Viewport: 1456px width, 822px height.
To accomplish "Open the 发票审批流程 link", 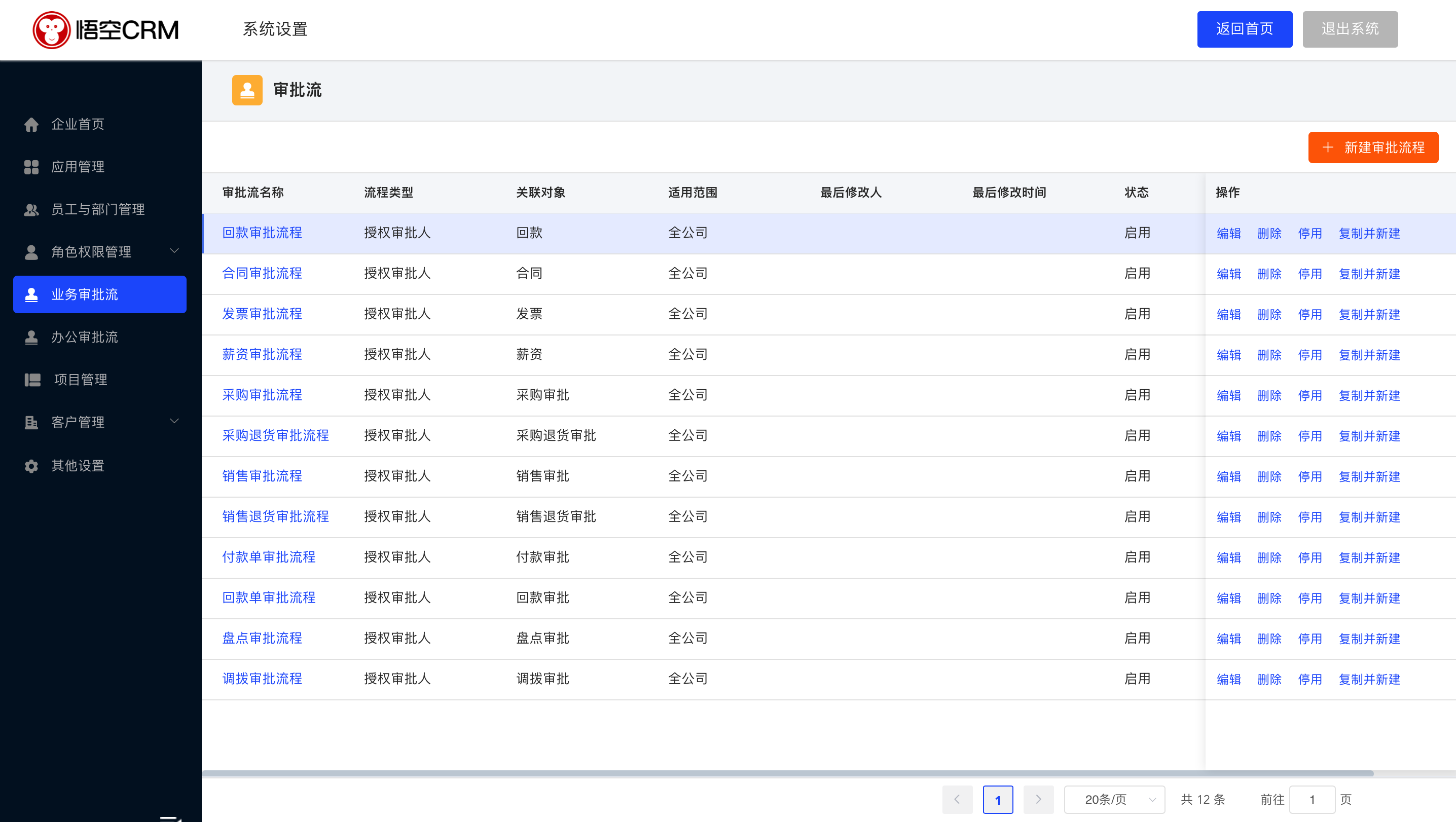I will [262, 314].
